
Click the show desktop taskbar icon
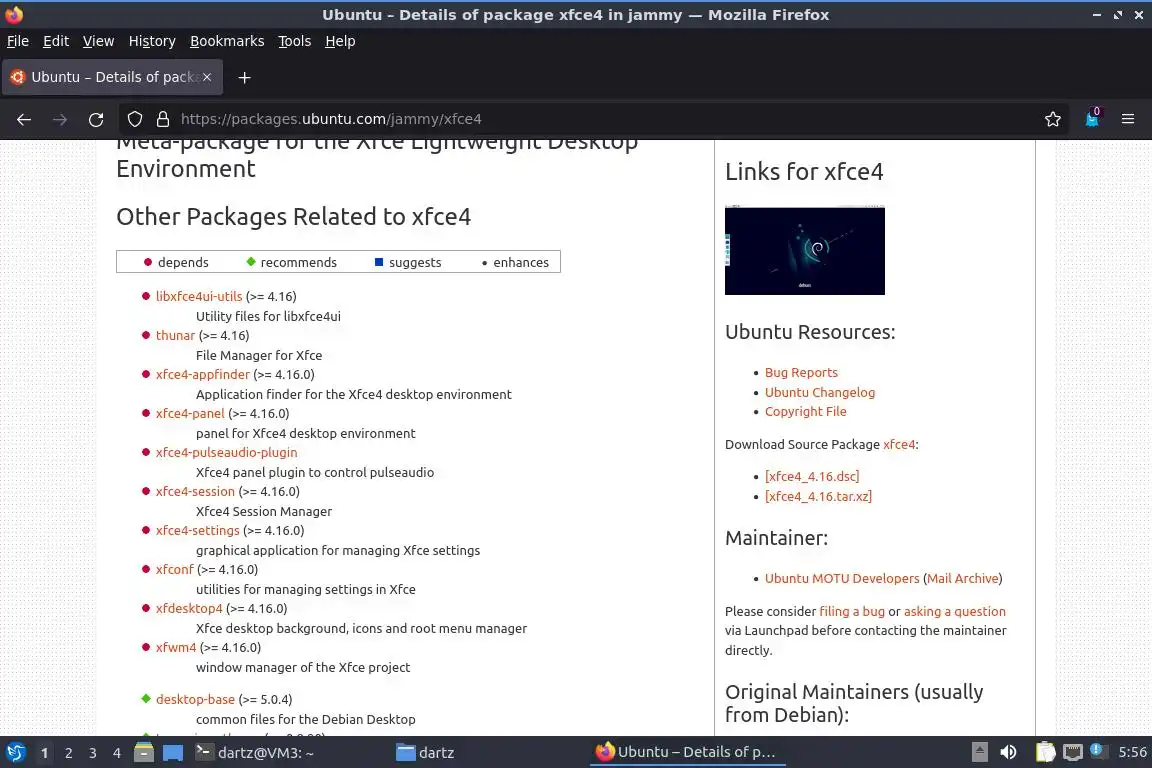point(173,753)
